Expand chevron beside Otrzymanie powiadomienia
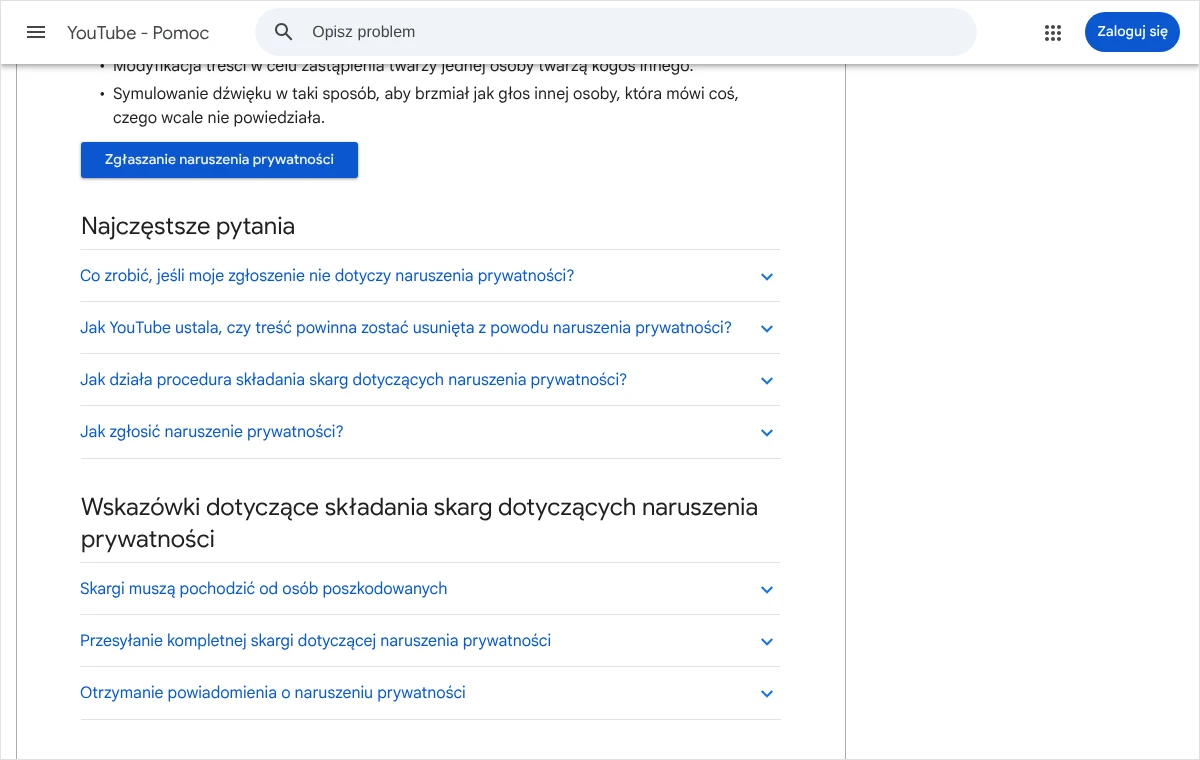The height and width of the screenshot is (760, 1200). pos(767,694)
